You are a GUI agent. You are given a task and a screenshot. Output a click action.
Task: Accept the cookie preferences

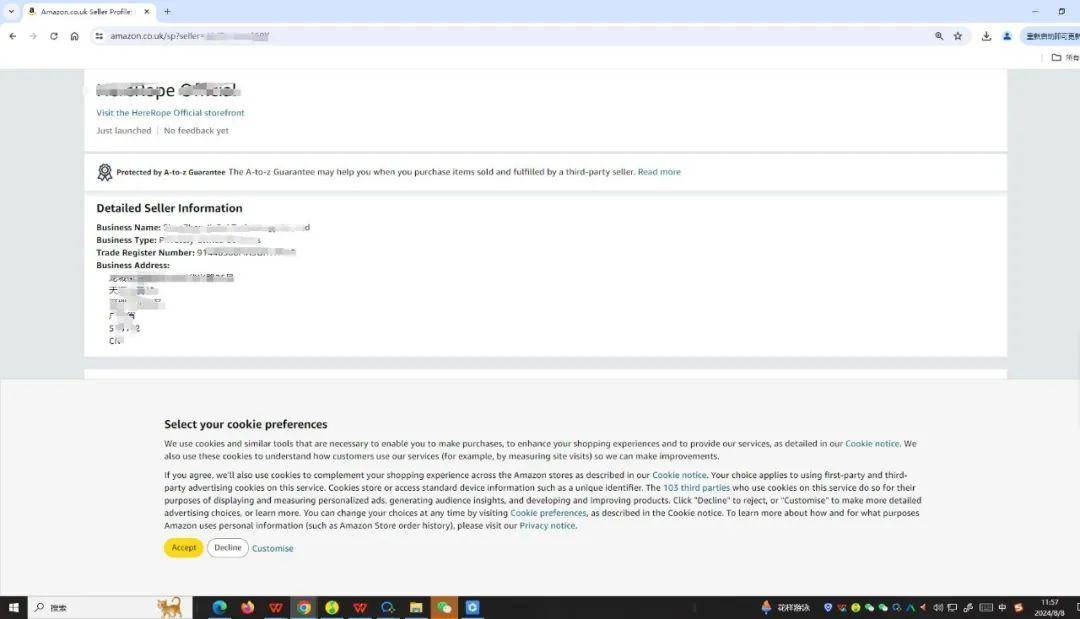tap(184, 548)
